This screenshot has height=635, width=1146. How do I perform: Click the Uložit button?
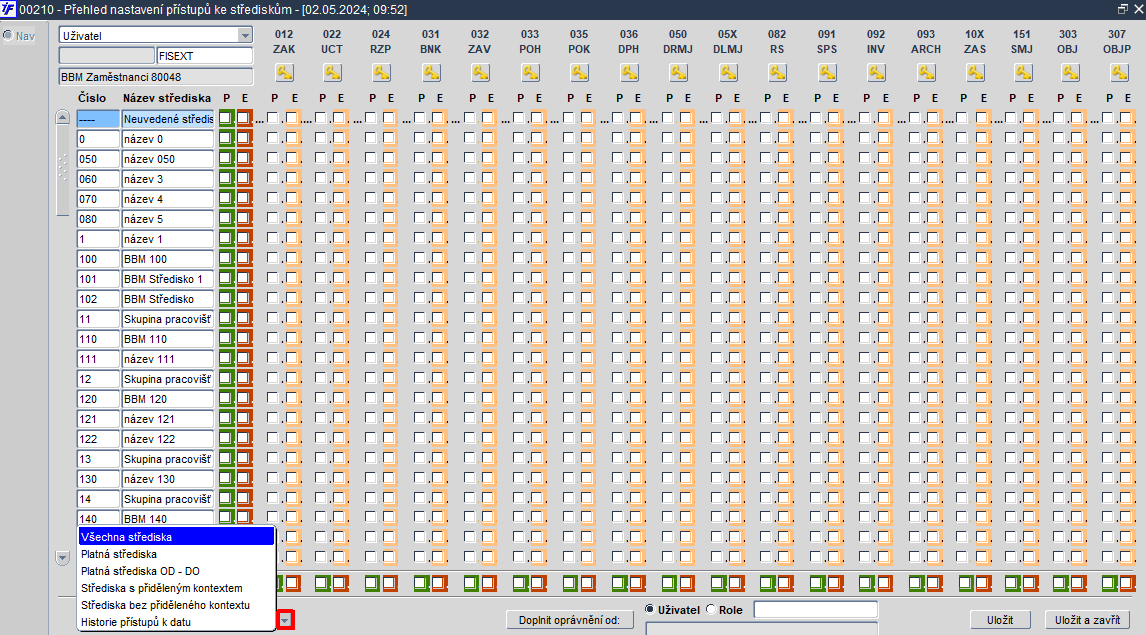tap(1000, 620)
